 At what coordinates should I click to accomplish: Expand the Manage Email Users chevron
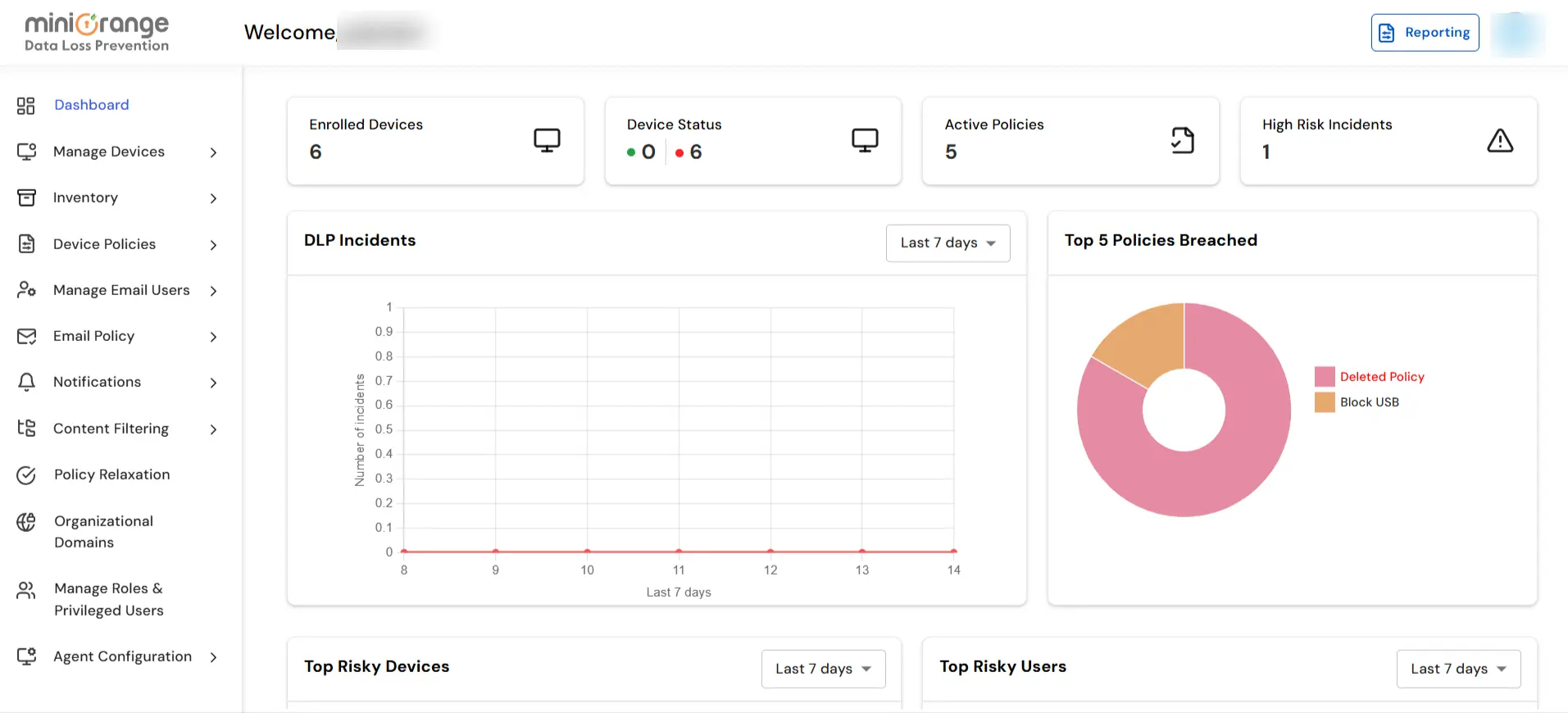click(x=213, y=291)
